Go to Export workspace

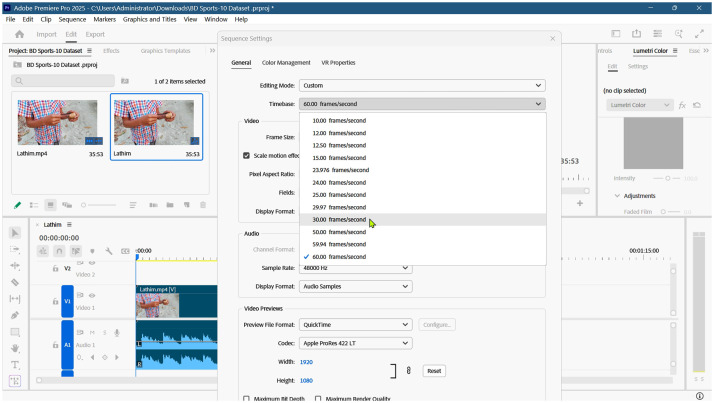tap(95, 35)
